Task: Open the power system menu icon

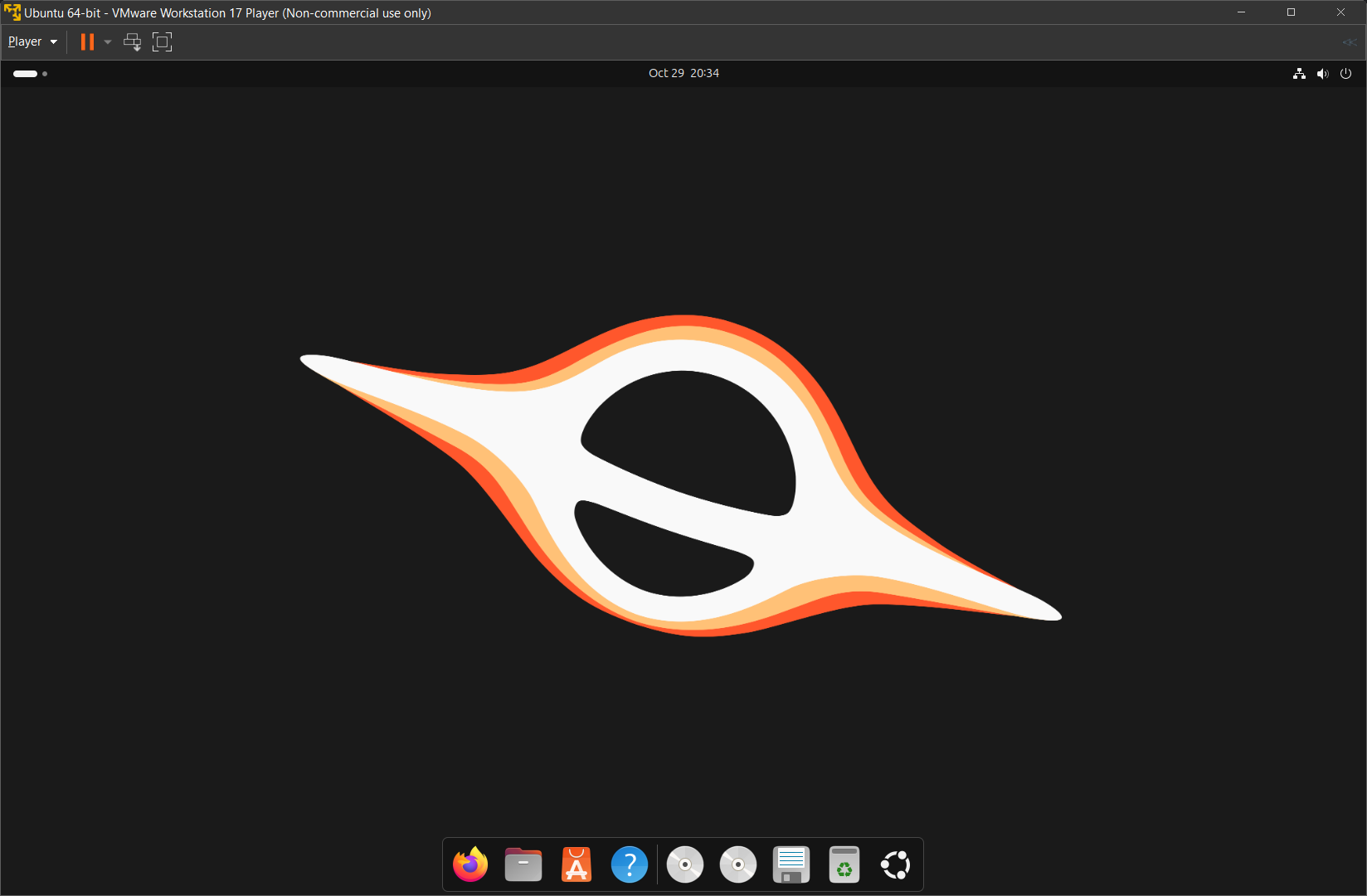Action: coord(1345,74)
